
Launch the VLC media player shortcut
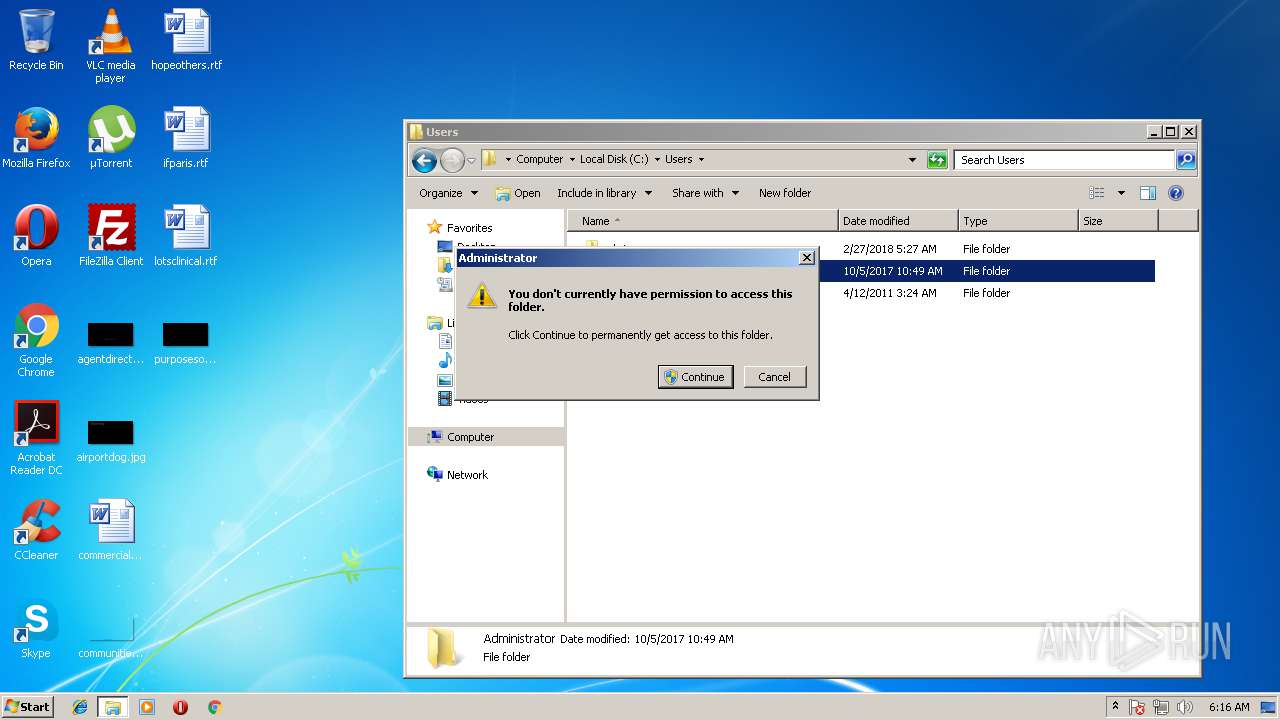point(110,45)
